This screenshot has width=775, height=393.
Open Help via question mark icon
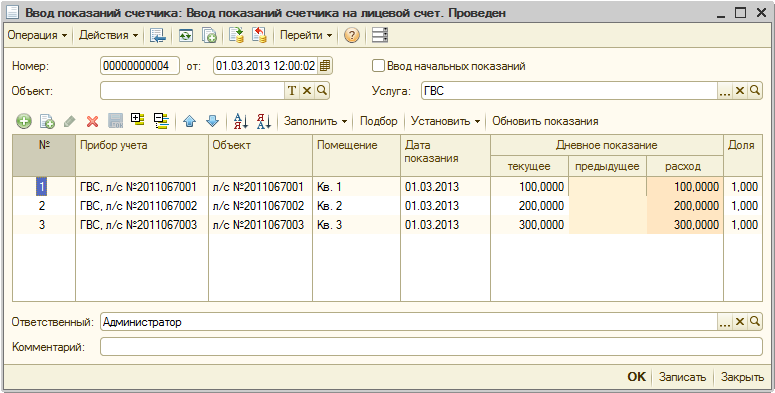point(351,35)
